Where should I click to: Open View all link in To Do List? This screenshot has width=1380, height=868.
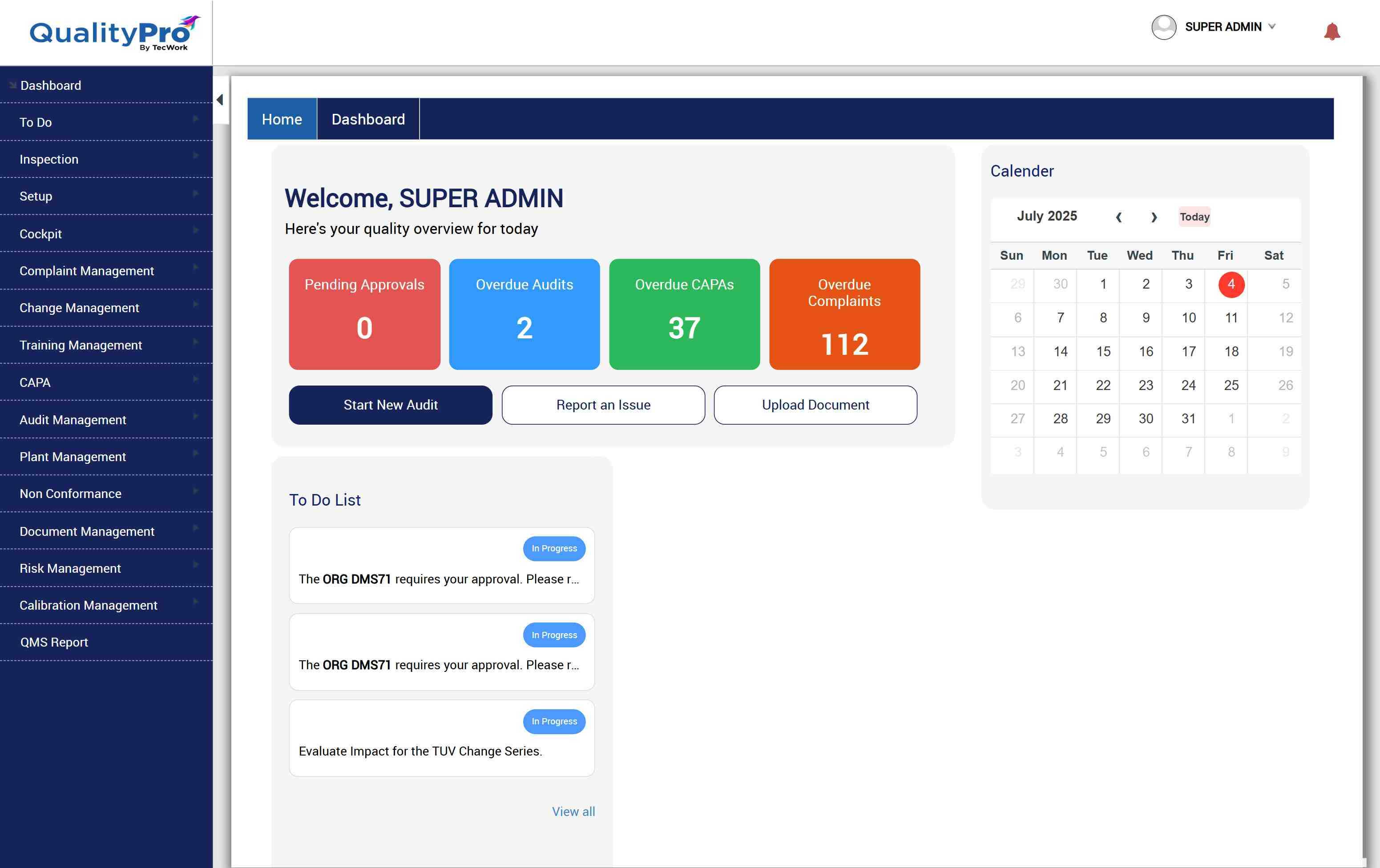pyautogui.click(x=573, y=811)
